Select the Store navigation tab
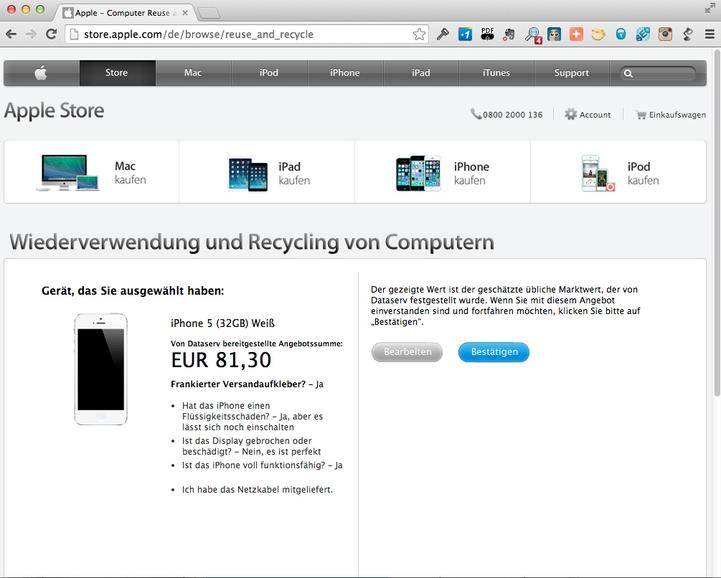This screenshot has height=578, width=721. [x=117, y=73]
